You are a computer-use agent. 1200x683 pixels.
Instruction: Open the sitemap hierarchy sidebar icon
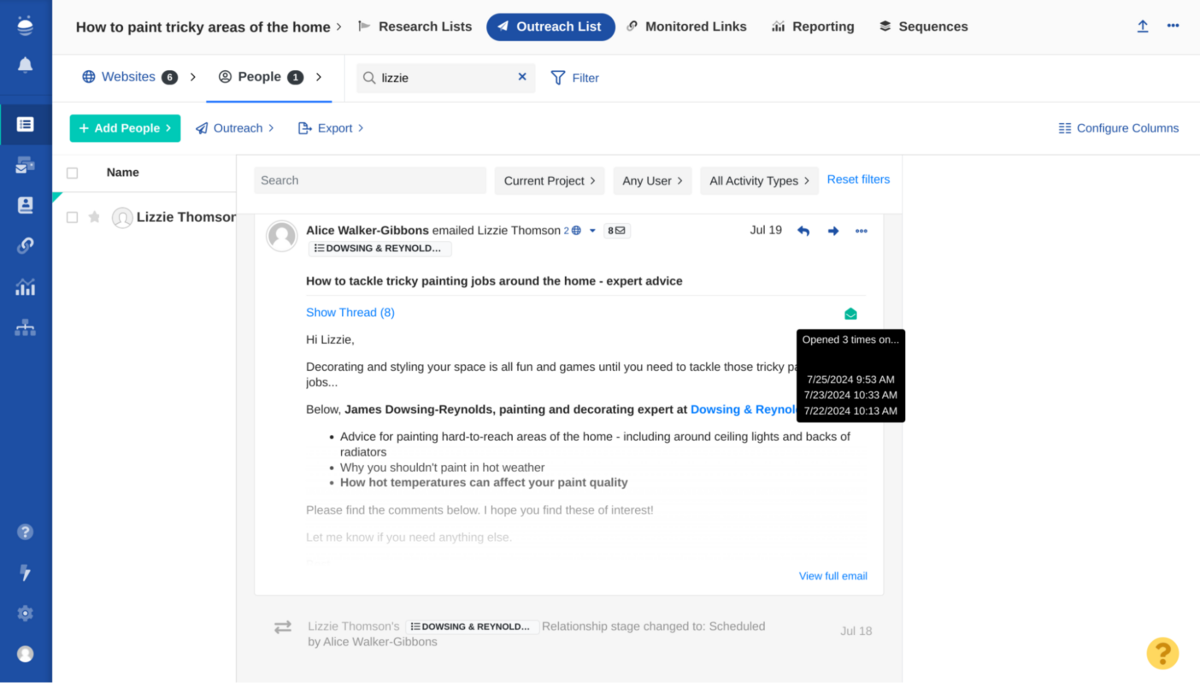click(x=25, y=327)
